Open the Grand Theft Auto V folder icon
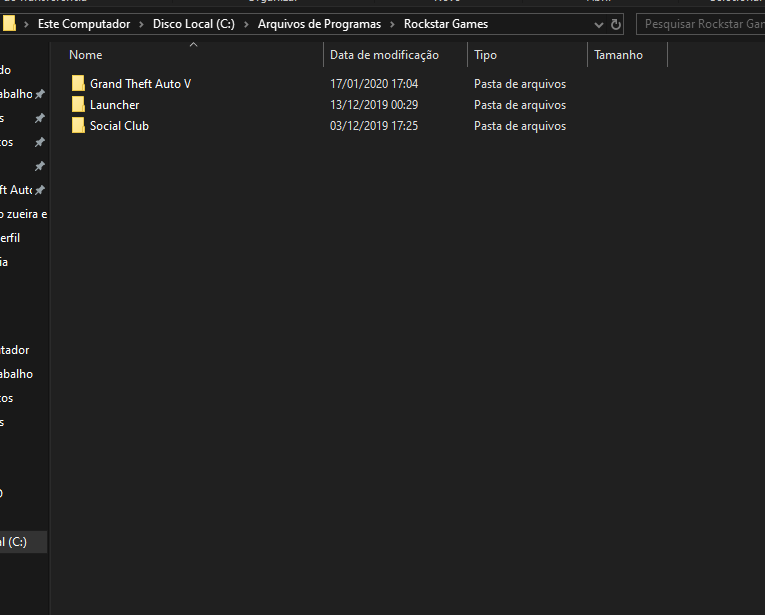 point(78,84)
